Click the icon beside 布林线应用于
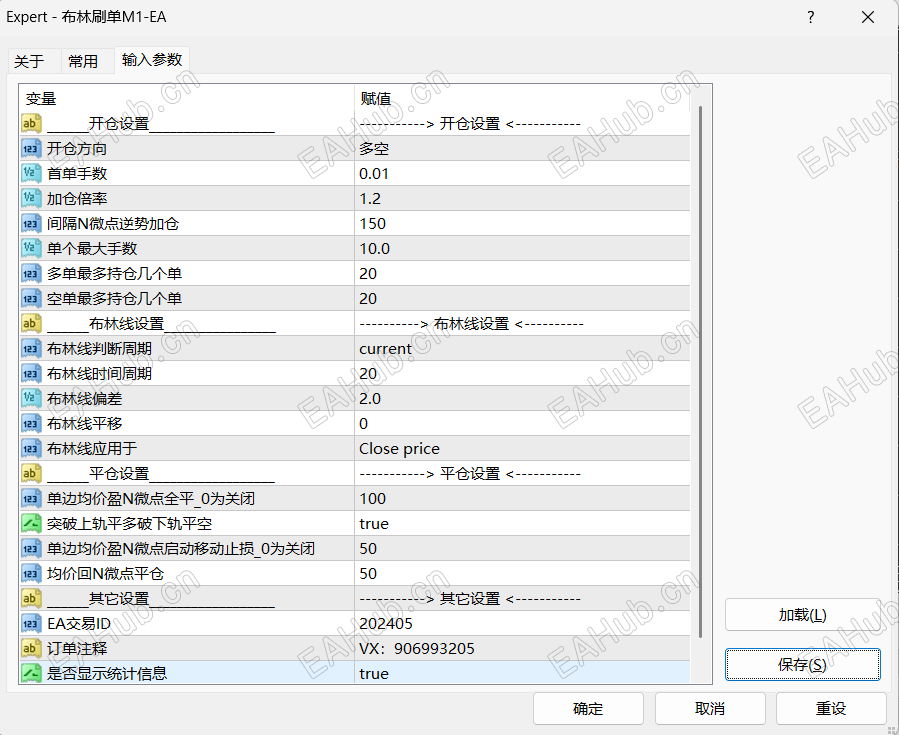The height and width of the screenshot is (735, 899). tap(31, 448)
